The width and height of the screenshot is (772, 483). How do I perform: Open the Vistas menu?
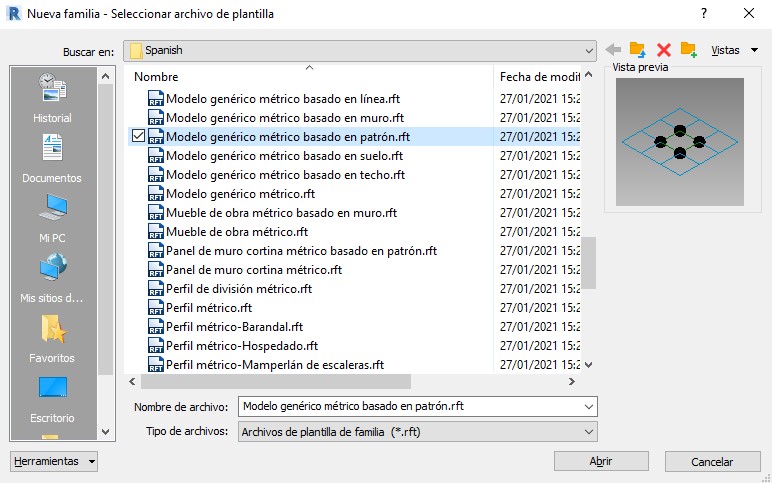tap(734, 50)
